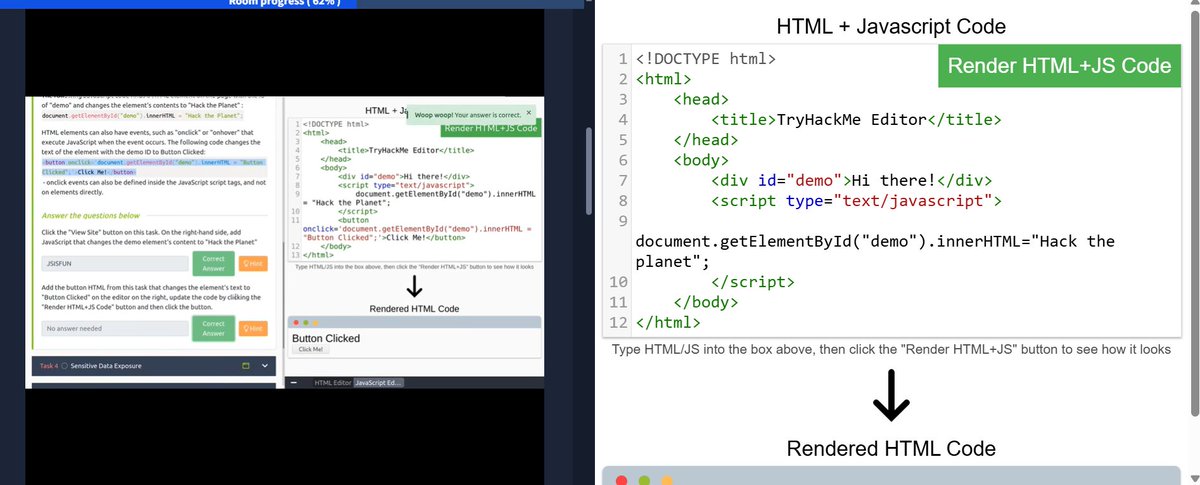Close the 'Woop woop! Your answer is correct' notification
This screenshot has width=1200, height=485.
pyautogui.click(x=528, y=113)
